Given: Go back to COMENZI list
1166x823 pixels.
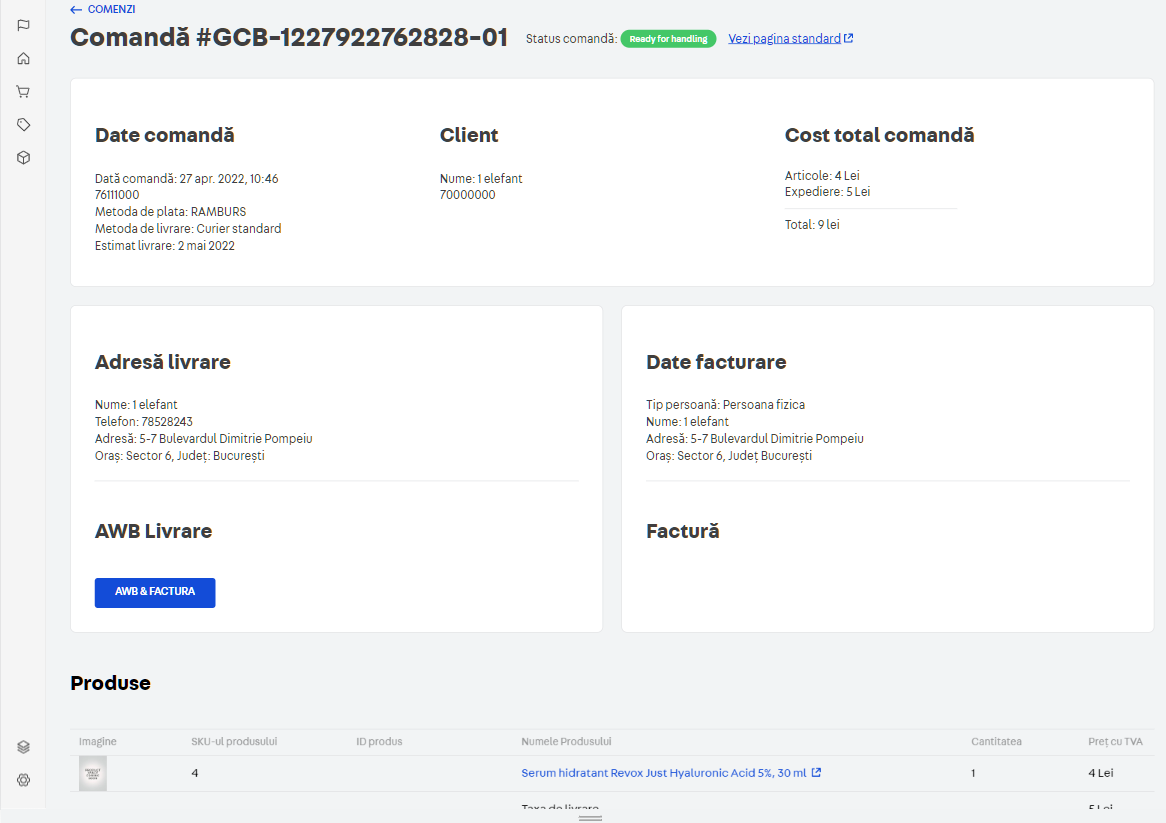Looking at the screenshot, I should (x=103, y=9).
